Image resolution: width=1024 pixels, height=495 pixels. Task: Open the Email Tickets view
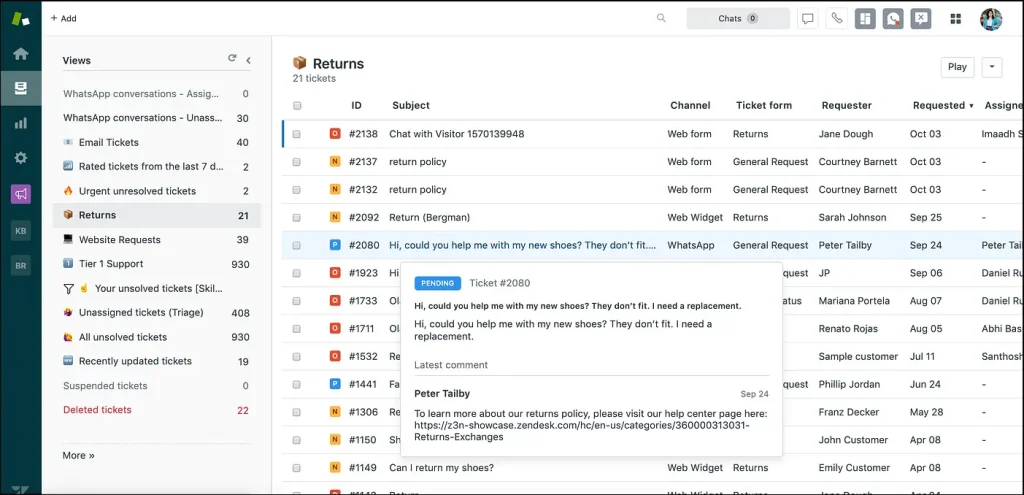click(156, 142)
